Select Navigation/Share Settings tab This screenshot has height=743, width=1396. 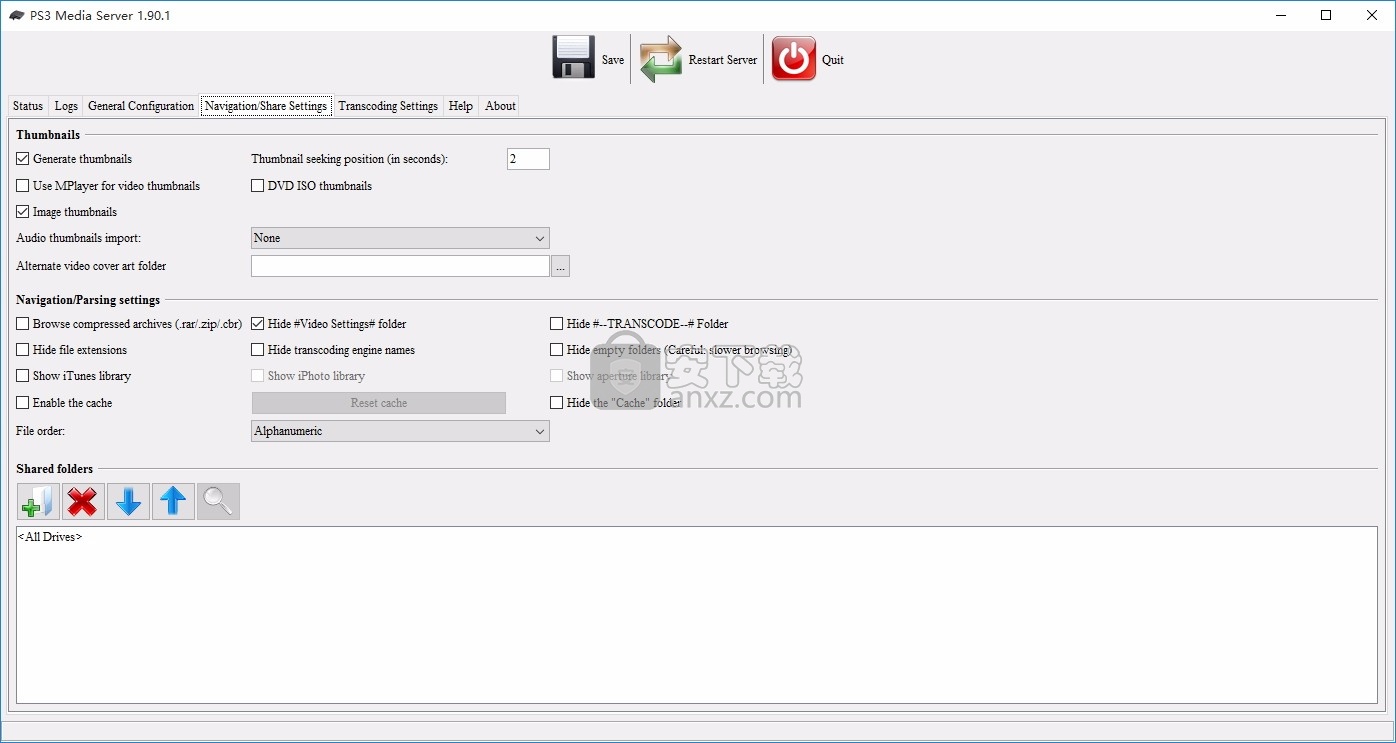266,106
